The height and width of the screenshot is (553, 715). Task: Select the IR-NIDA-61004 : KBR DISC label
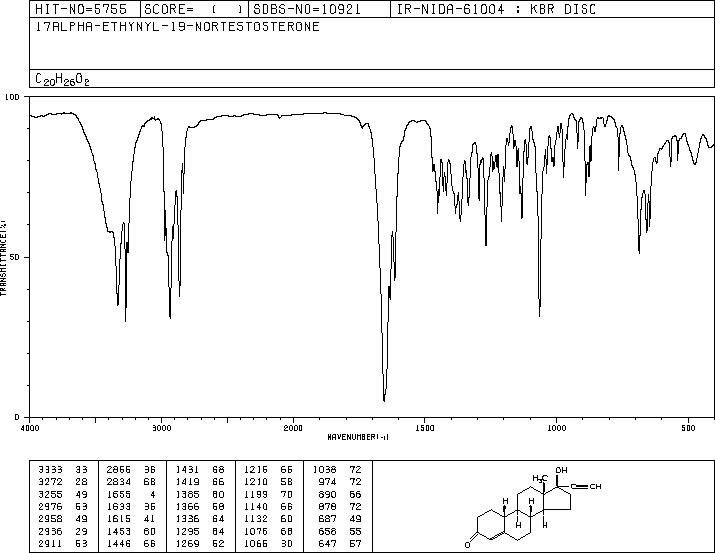(x=496, y=9)
